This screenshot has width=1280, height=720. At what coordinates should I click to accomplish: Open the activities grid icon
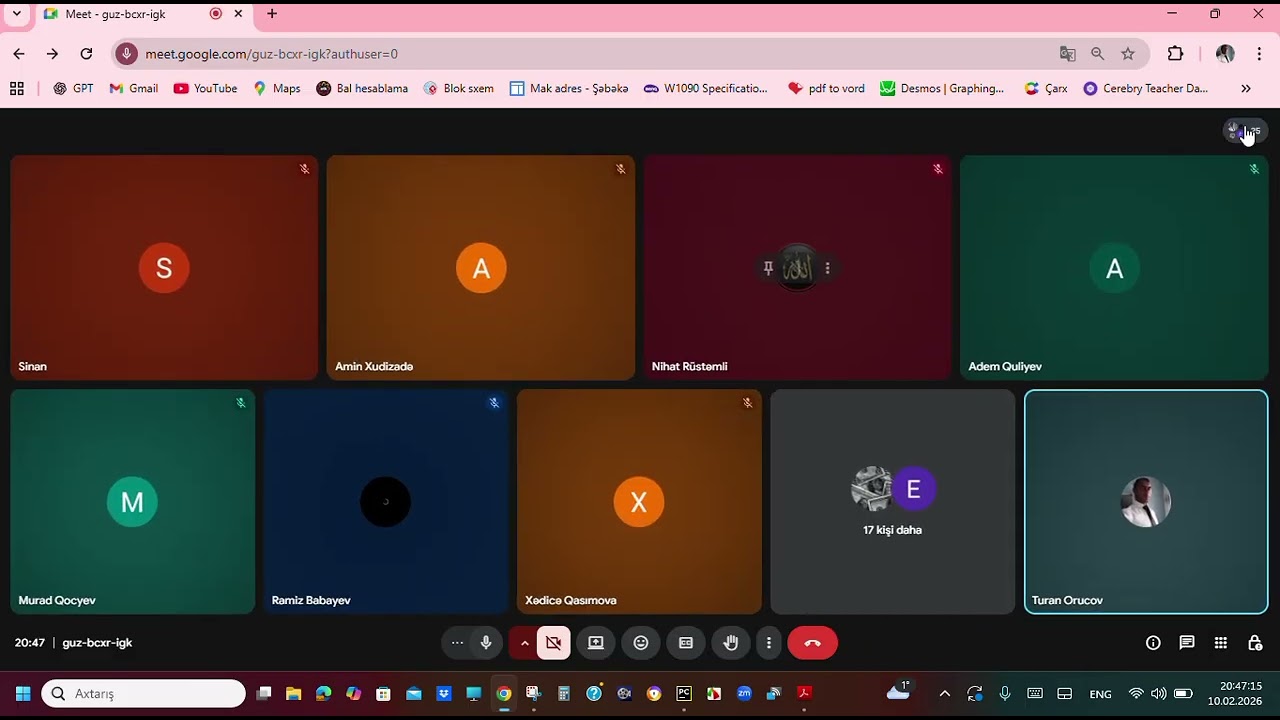pyautogui.click(x=1221, y=643)
